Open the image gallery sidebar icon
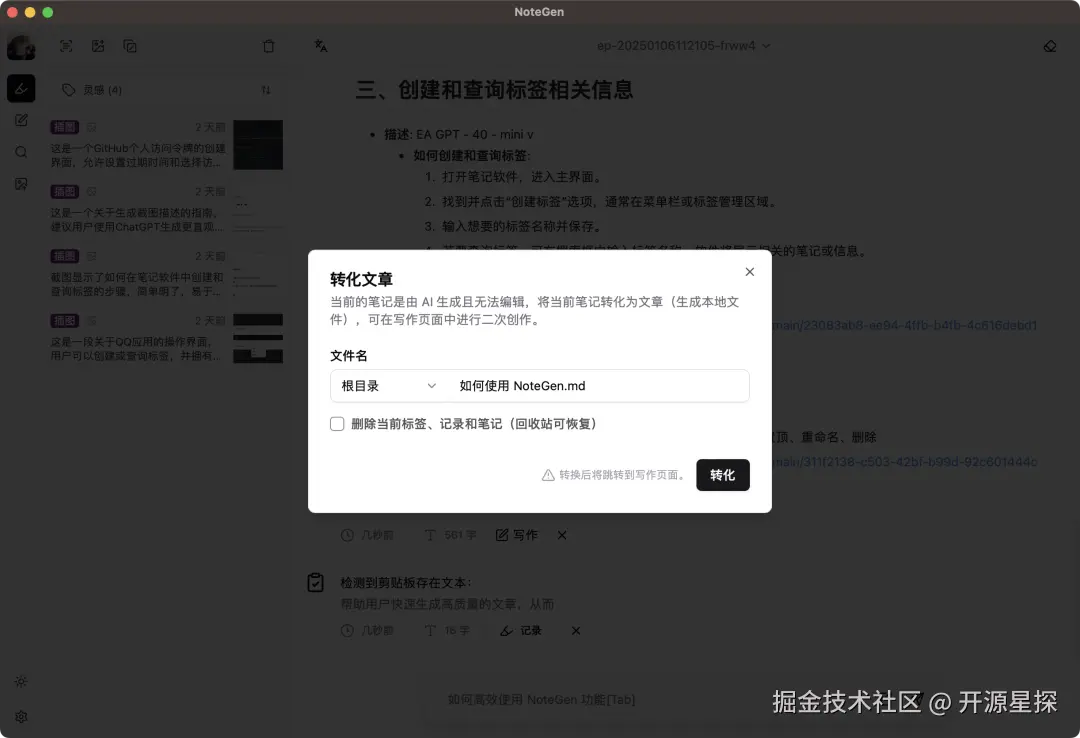The height and width of the screenshot is (738, 1080). (21, 183)
